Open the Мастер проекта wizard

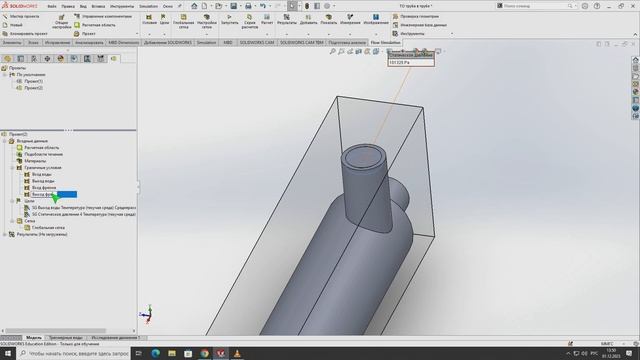[21, 16]
